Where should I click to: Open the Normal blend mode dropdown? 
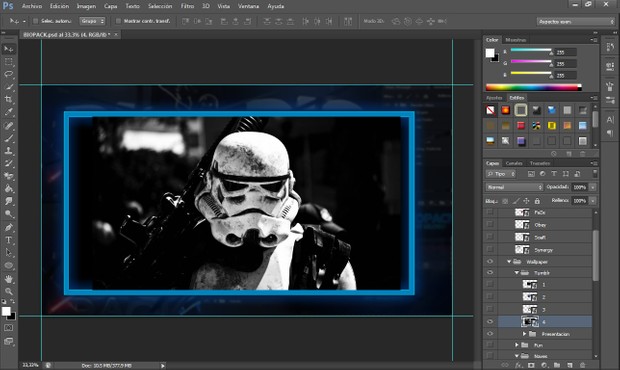(x=514, y=187)
